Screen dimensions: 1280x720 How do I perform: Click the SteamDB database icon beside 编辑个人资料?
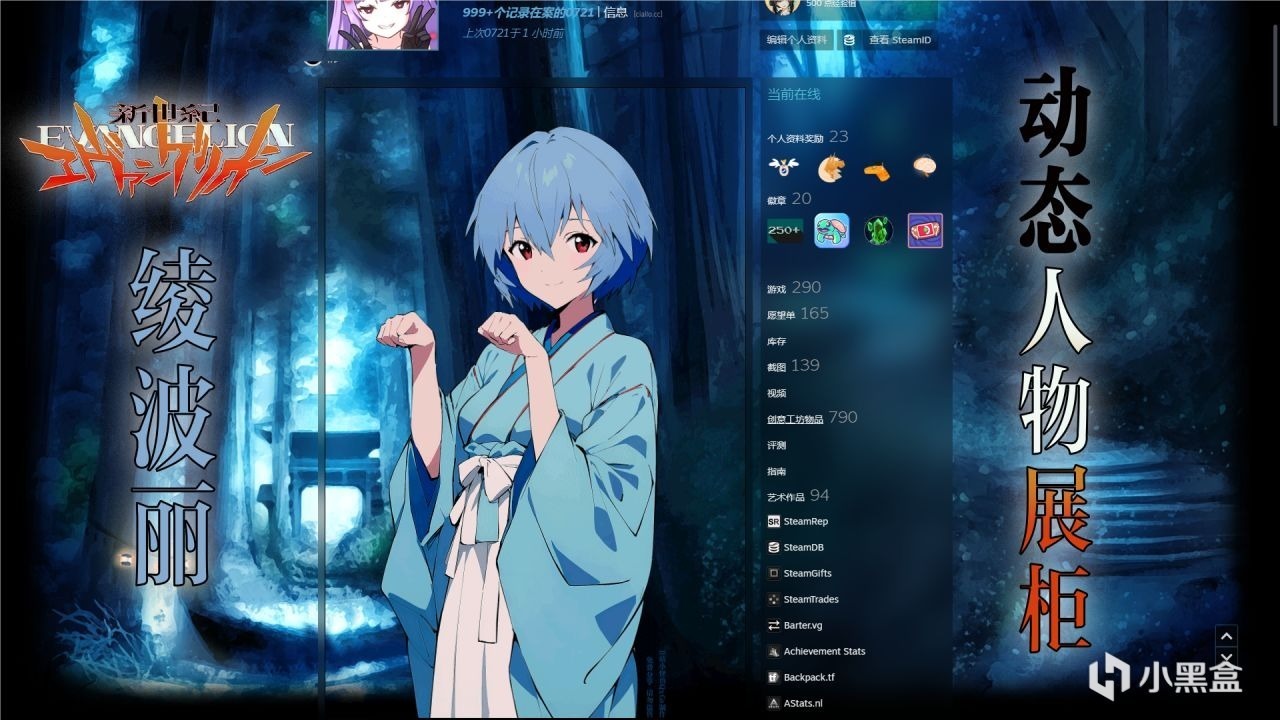[849, 40]
